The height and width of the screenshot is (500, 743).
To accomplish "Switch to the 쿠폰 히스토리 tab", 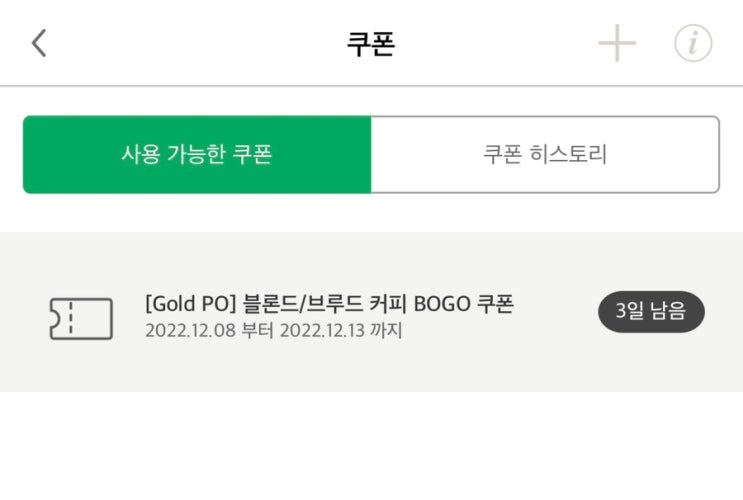I will 545,155.
